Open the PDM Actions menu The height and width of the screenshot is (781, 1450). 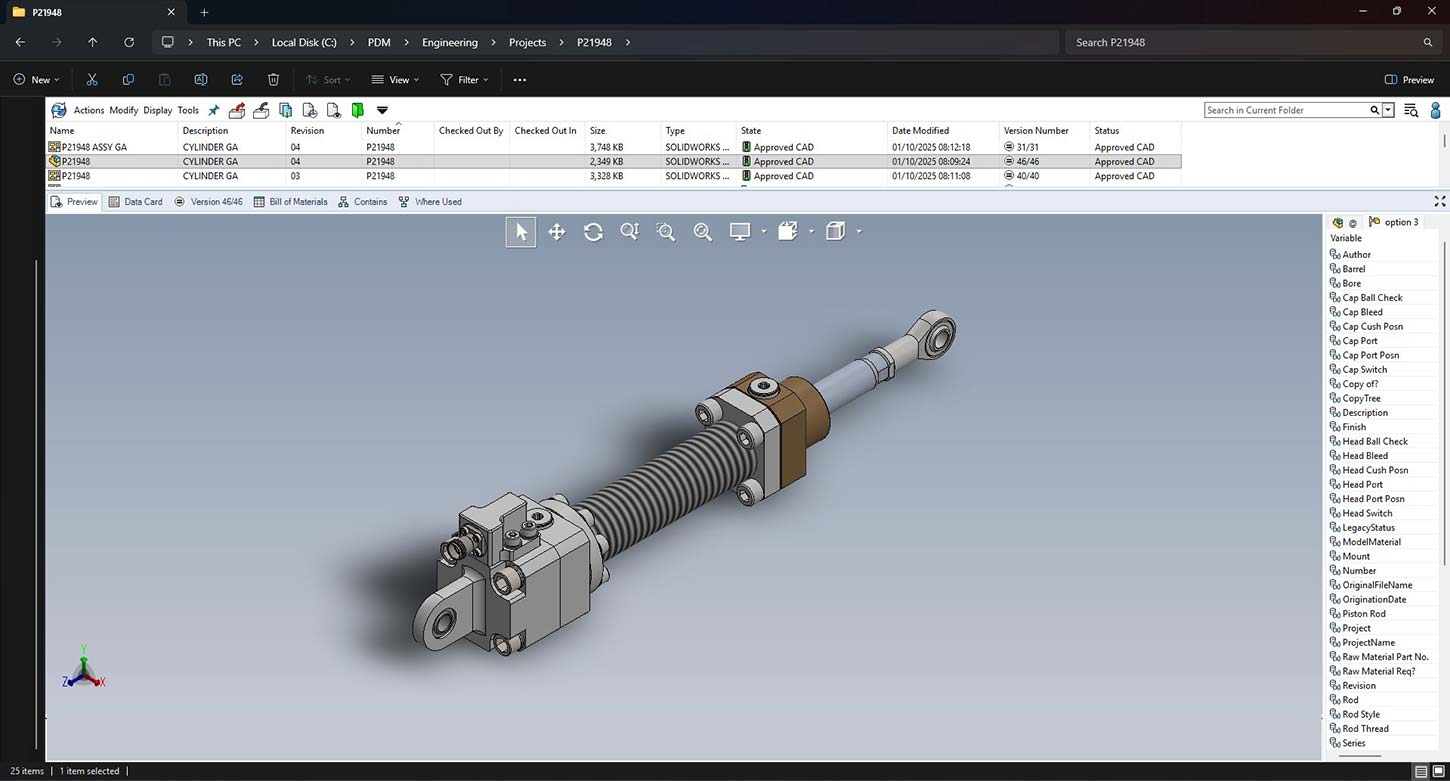point(89,110)
